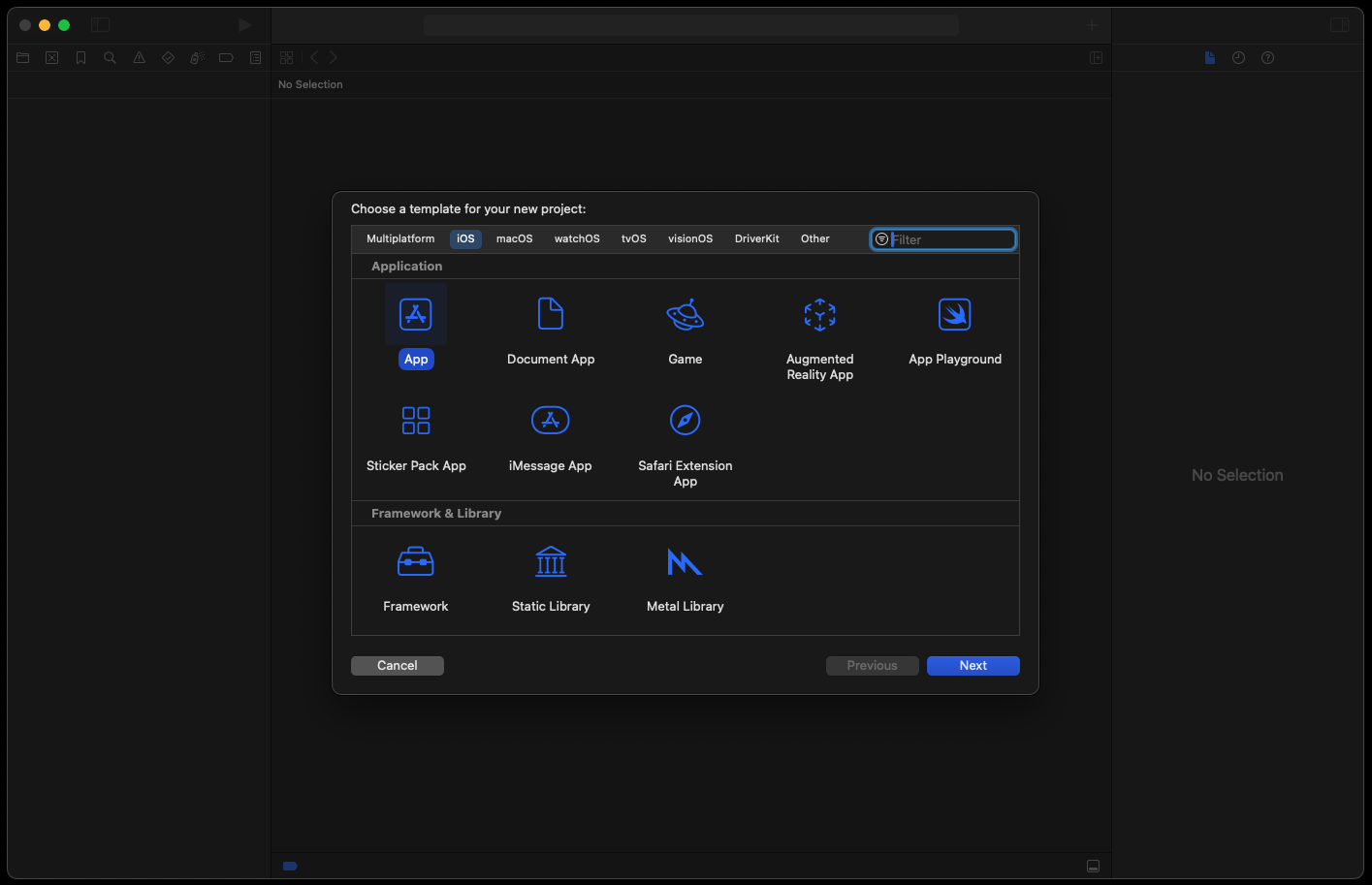
Task: Select the App template icon
Action: tap(416, 314)
